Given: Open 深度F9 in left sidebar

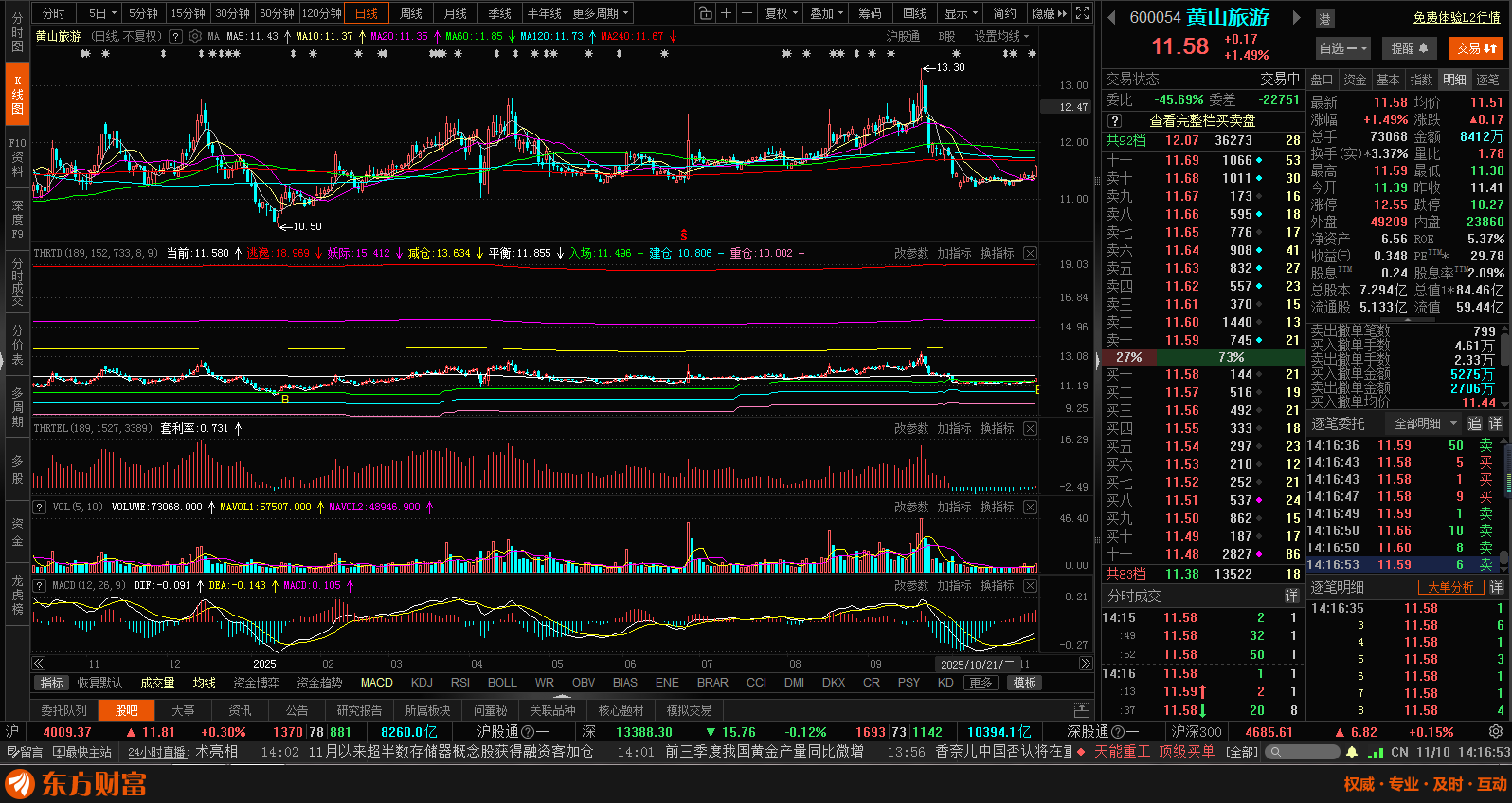Looking at the screenshot, I should pos(17,219).
